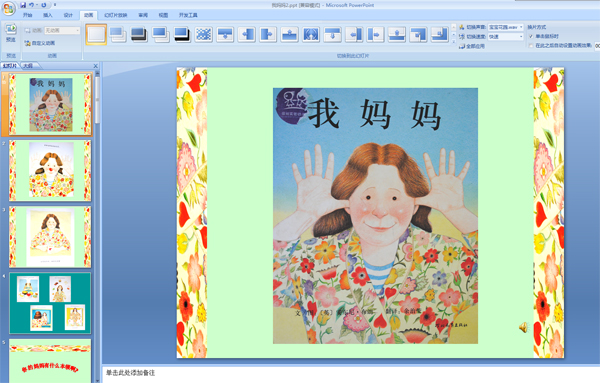The image size is (600, 383).
Task: Select the No Transition thumbnail
Action: 96,34
